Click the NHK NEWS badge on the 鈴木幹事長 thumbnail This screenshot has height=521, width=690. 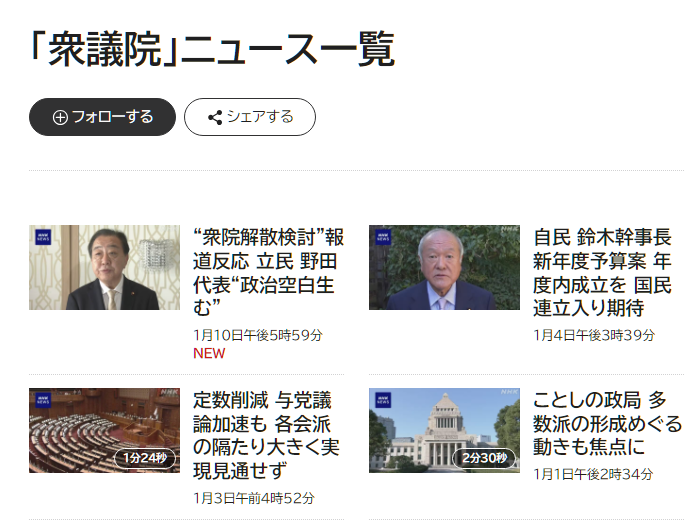coord(383,237)
